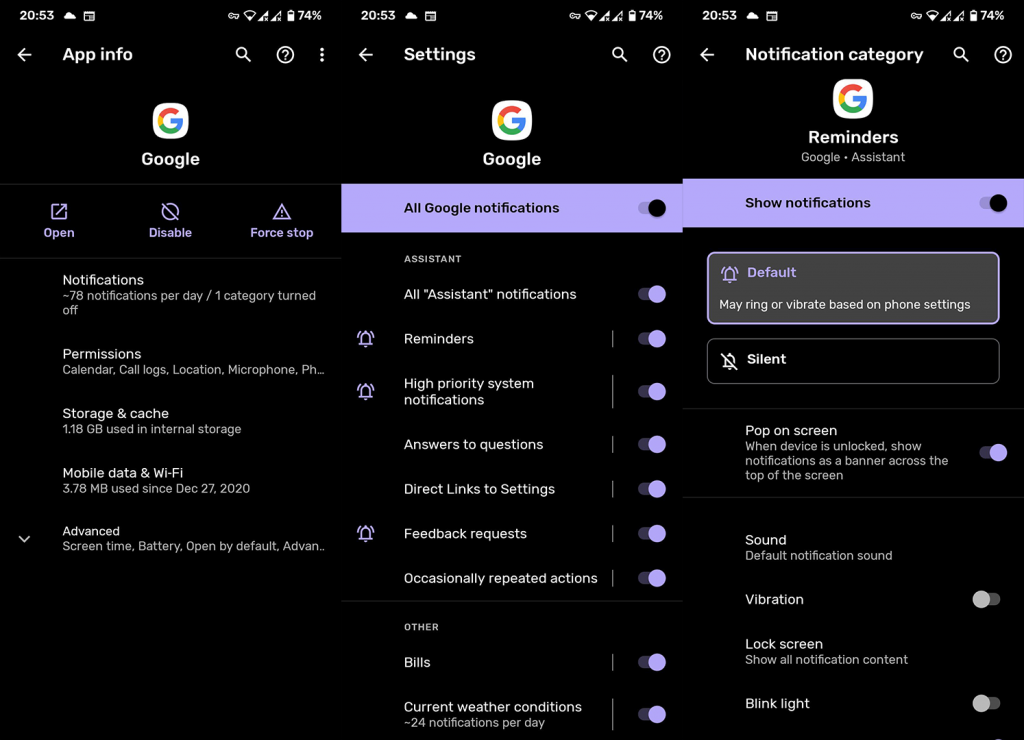The image size is (1024, 740).
Task: Open Reminders category details label
Action: point(439,339)
